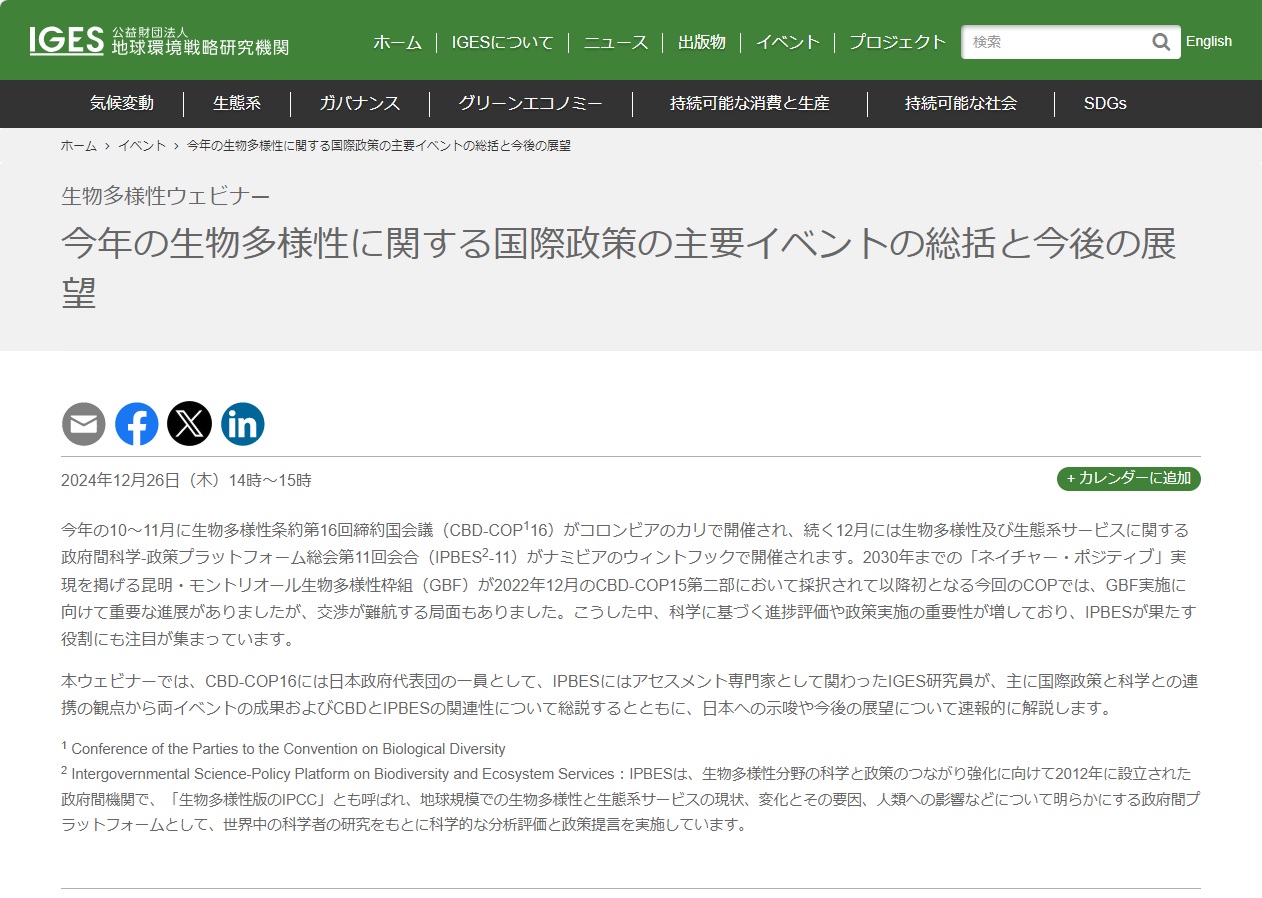
Task: Share this page via email icon
Action: [x=84, y=424]
